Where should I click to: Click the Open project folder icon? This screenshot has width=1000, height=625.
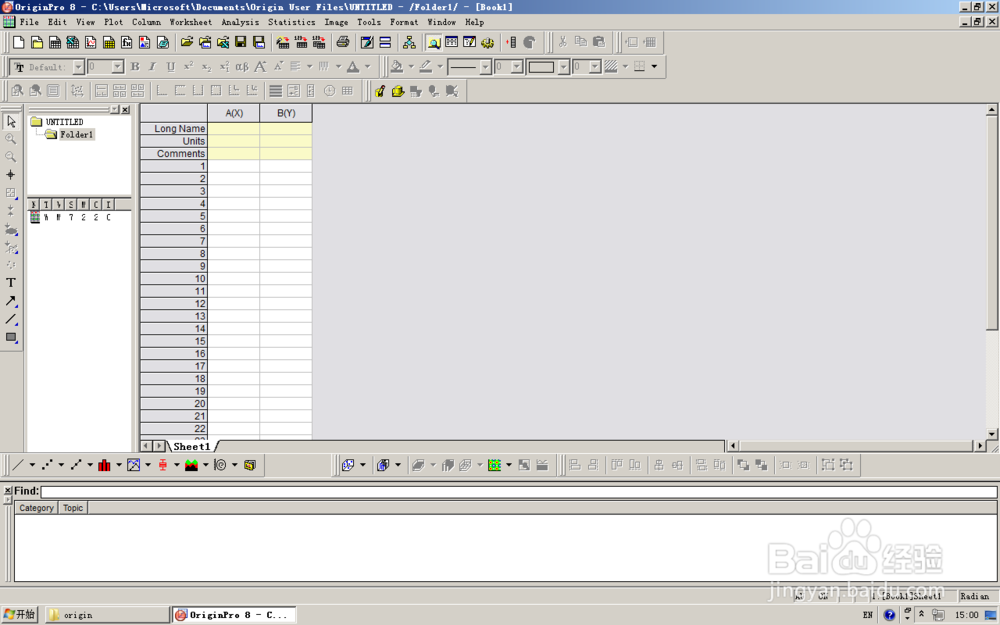click(x=186, y=43)
